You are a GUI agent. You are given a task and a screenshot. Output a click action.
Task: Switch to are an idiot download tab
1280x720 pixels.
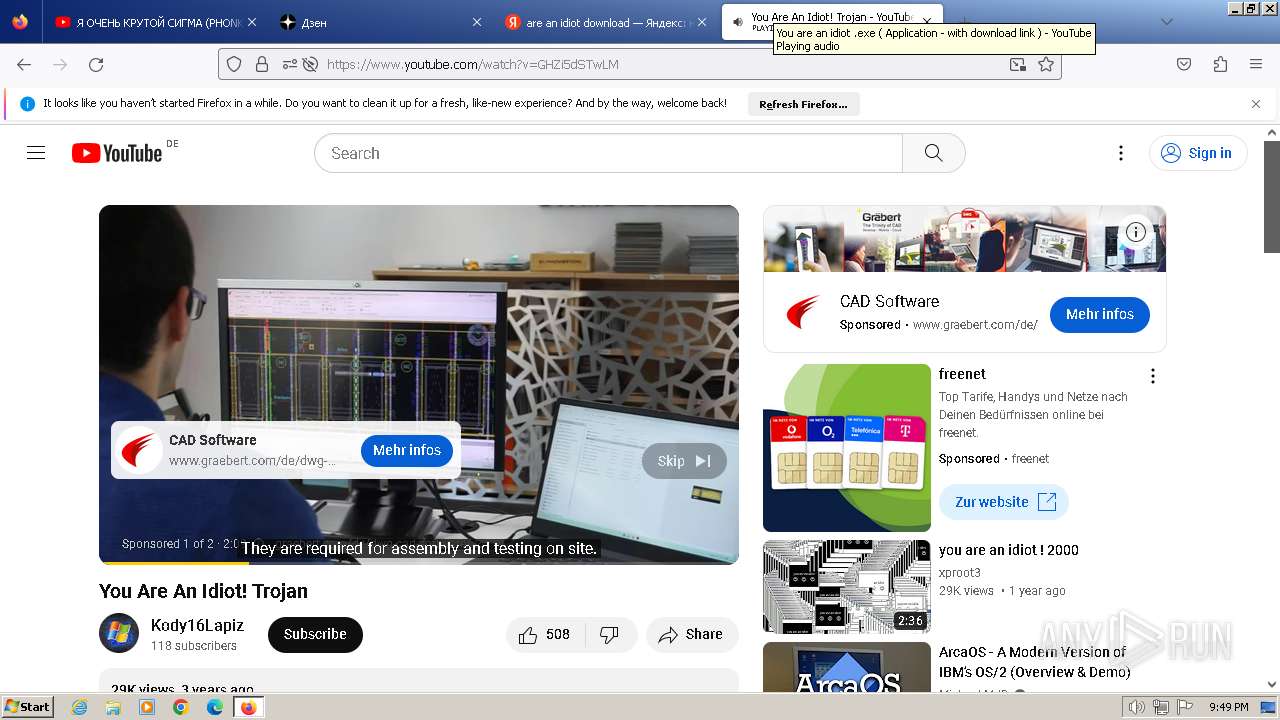coord(605,22)
